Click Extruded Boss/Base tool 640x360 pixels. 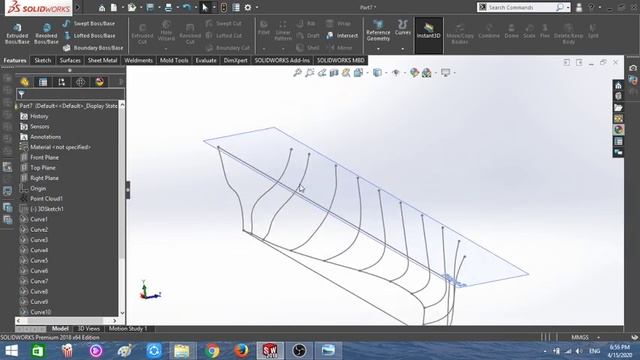tap(17, 33)
